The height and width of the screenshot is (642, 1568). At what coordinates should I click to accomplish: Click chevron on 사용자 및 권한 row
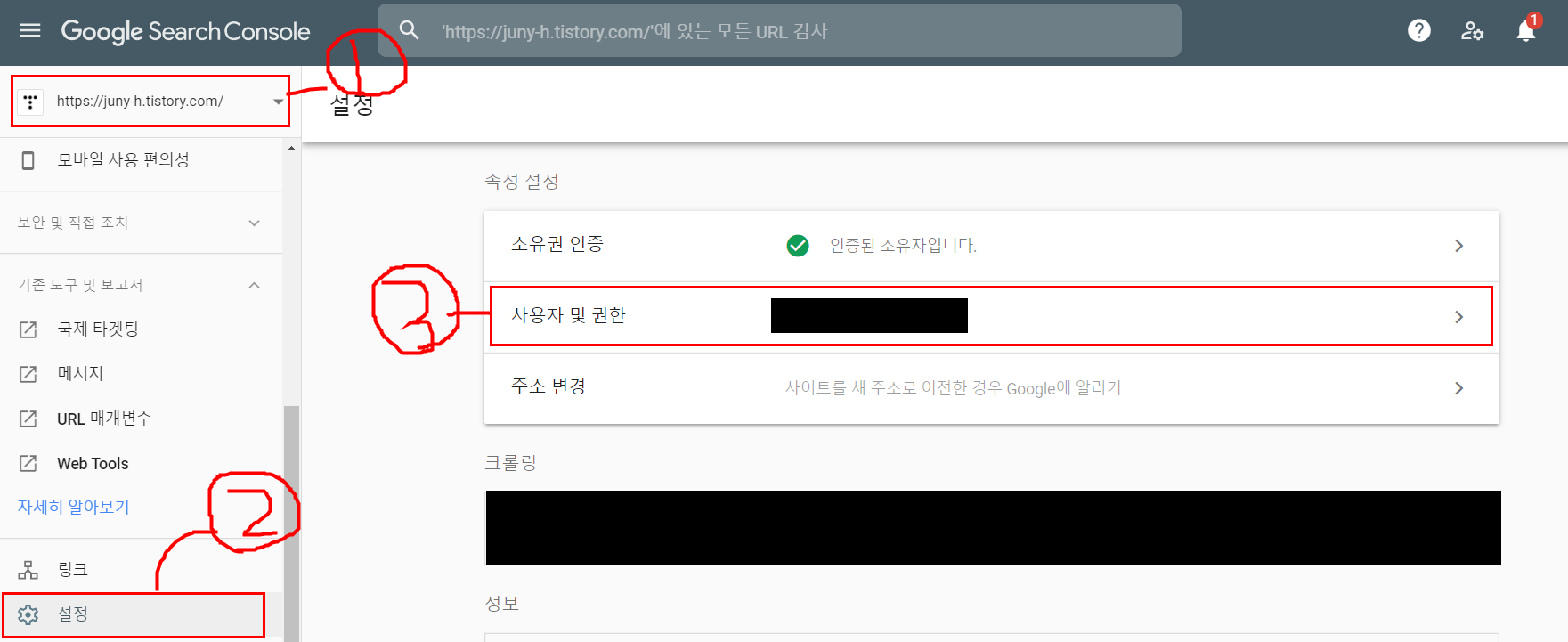[x=1458, y=317]
